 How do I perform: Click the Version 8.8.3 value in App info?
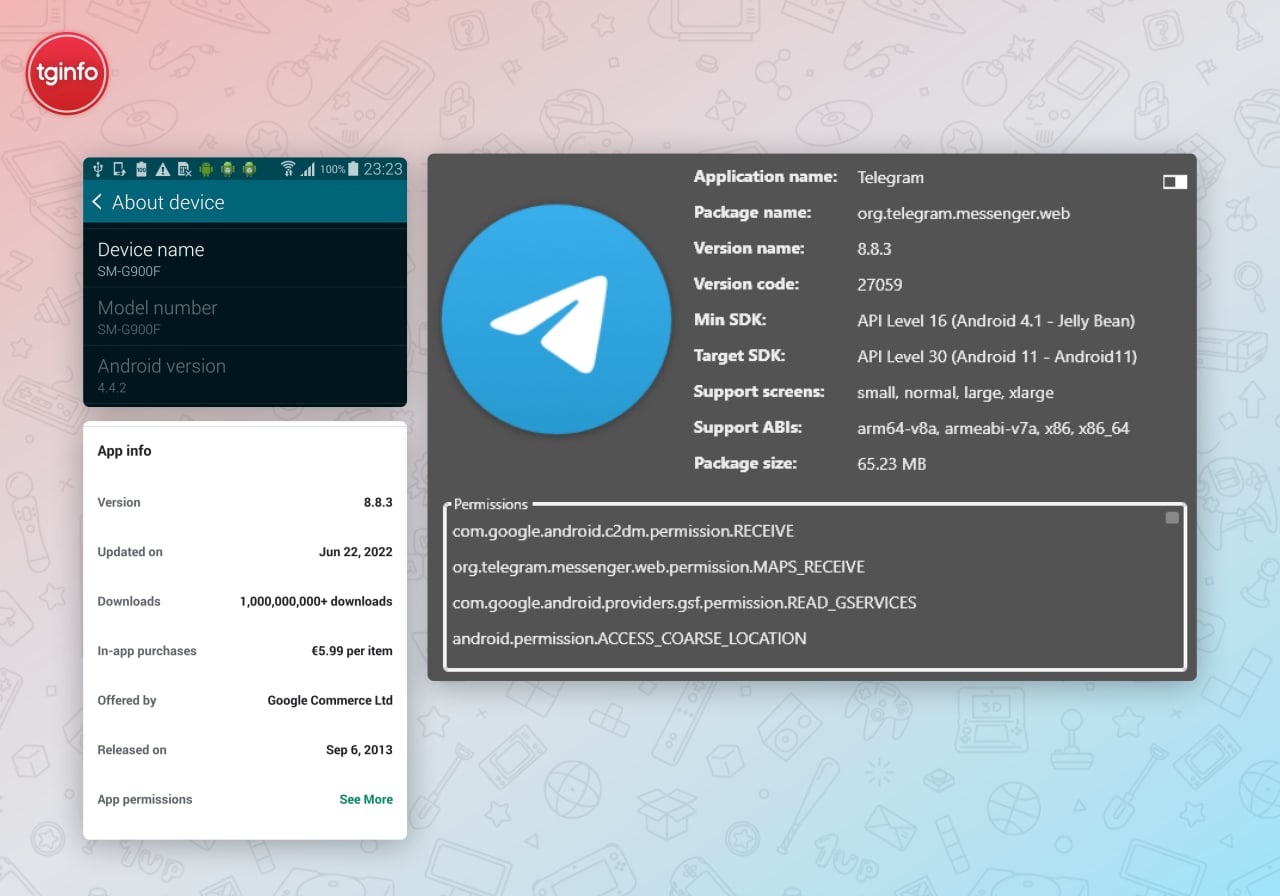(x=378, y=502)
